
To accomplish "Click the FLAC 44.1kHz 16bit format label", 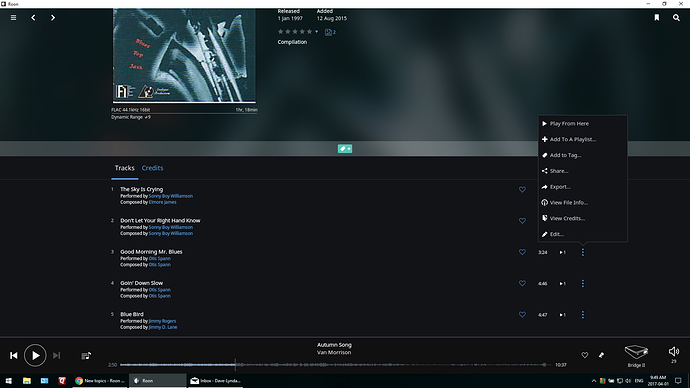I will (x=130, y=110).
